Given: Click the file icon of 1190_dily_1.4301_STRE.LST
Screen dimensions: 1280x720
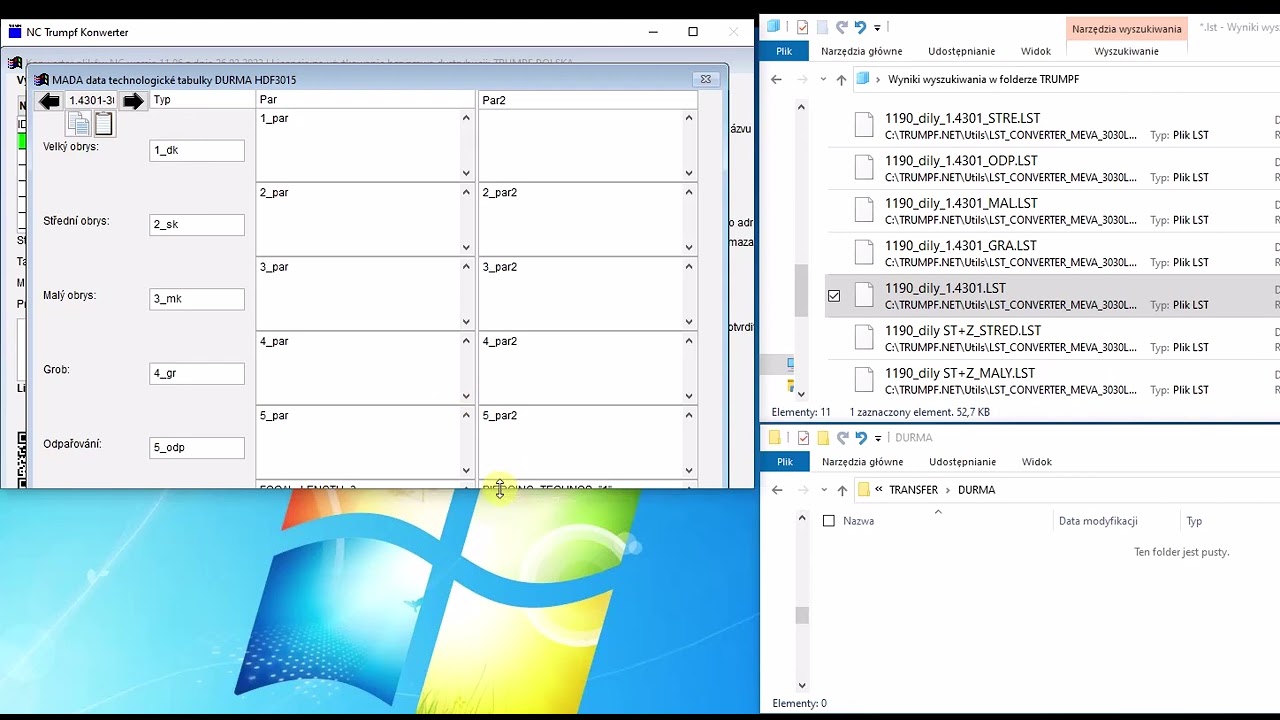Looking at the screenshot, I should coord(864,125).
